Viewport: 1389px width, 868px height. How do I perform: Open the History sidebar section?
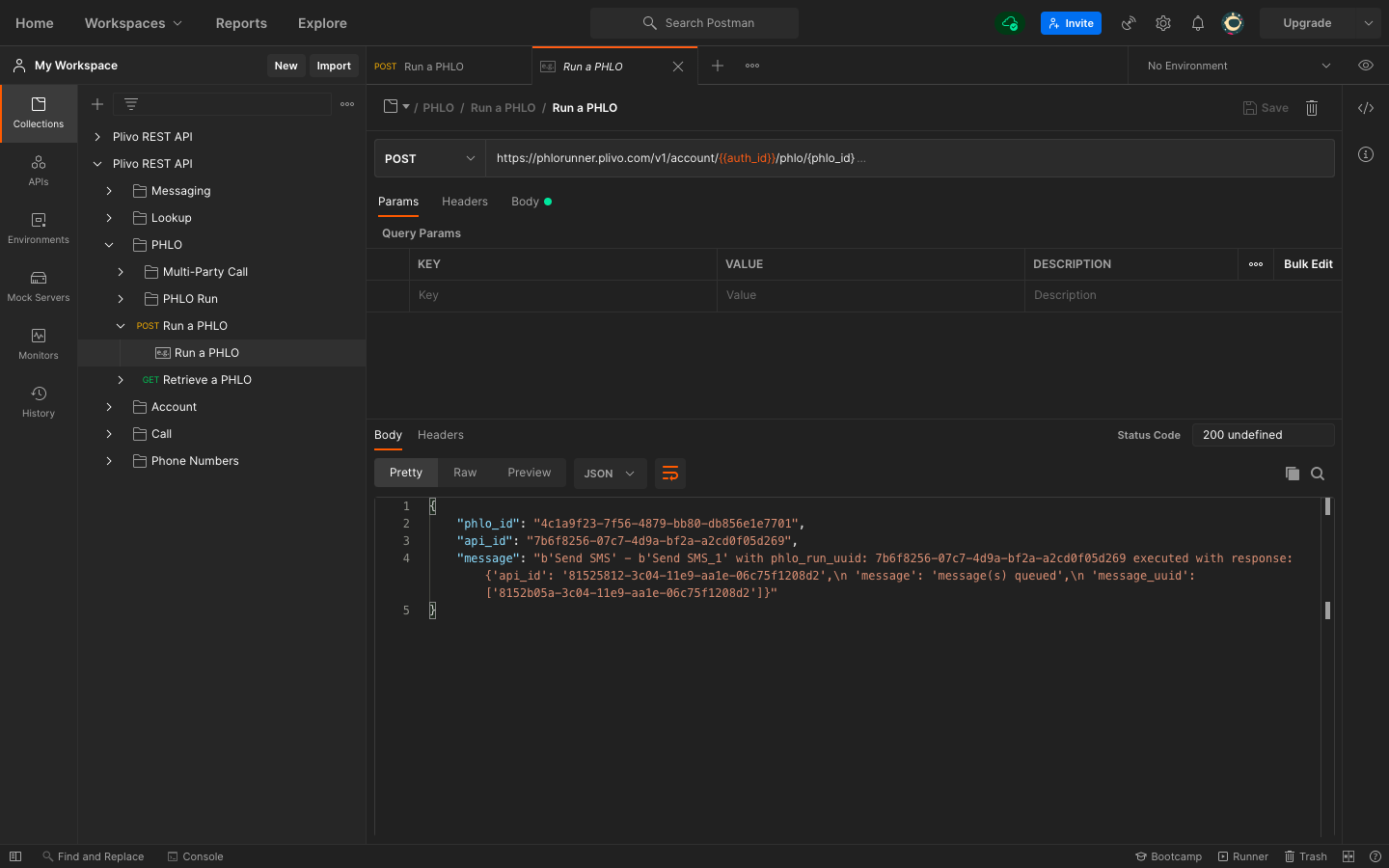click(x=39, y=402)
